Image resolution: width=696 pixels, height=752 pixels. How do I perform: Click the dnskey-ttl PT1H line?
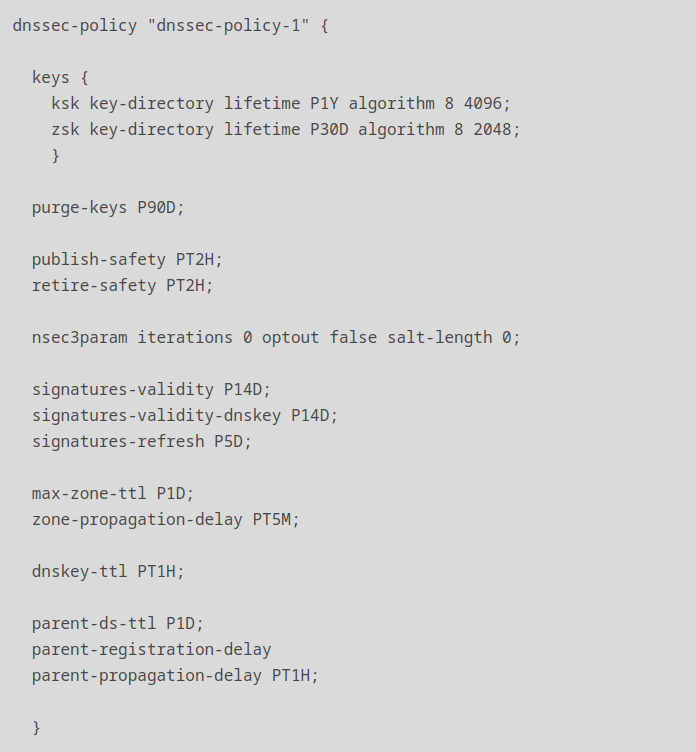pos(108,571)
